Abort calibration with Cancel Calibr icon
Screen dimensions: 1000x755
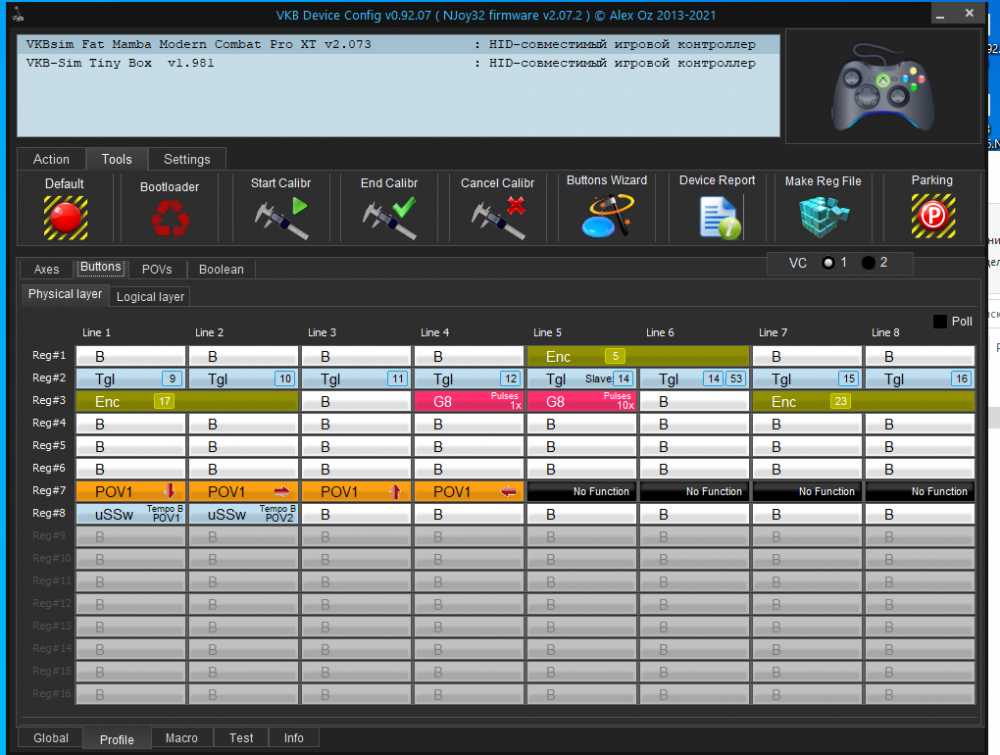click(498, 218)
